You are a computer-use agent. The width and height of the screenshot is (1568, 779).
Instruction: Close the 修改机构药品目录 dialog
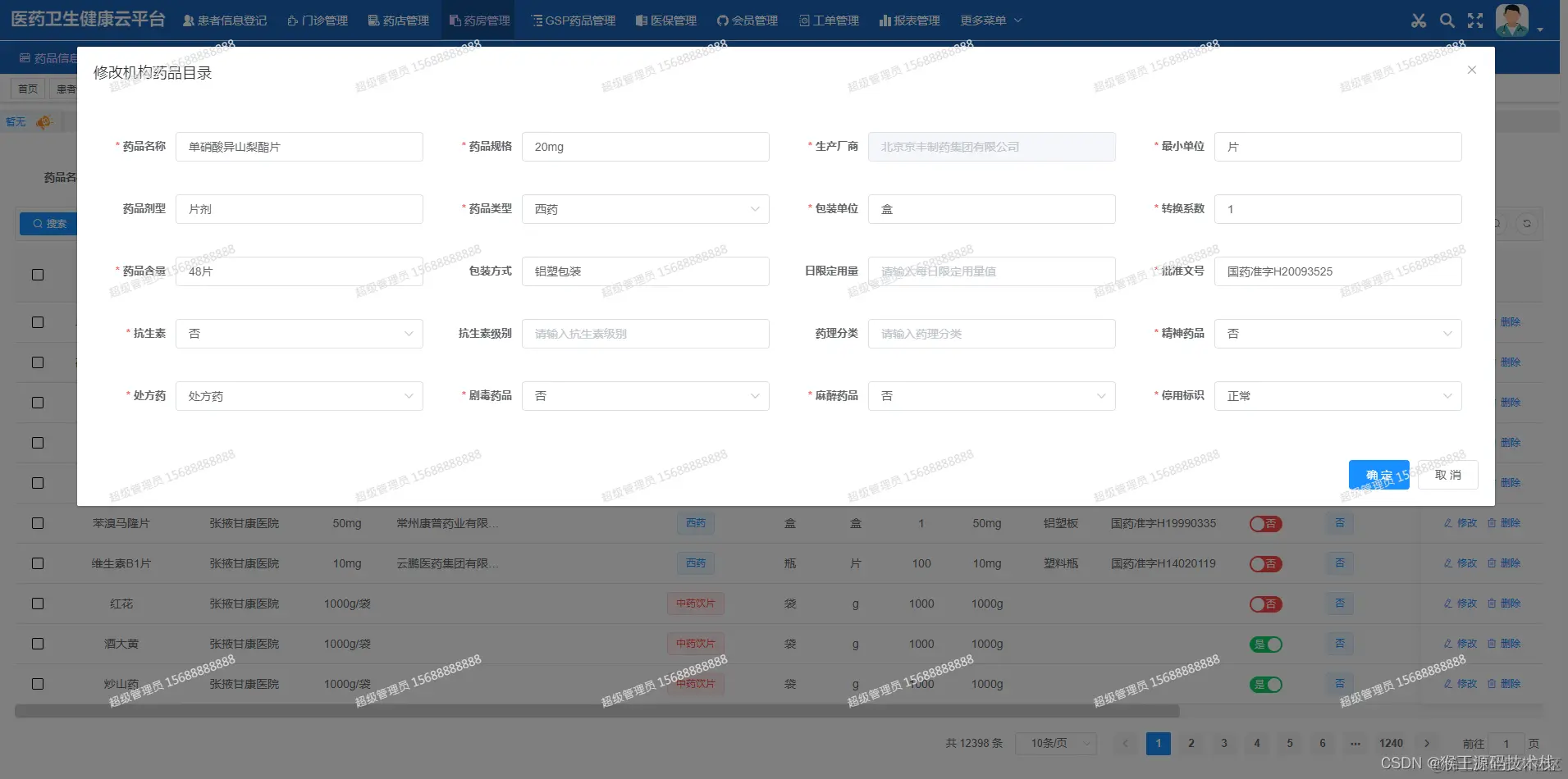coord(1472,70)
